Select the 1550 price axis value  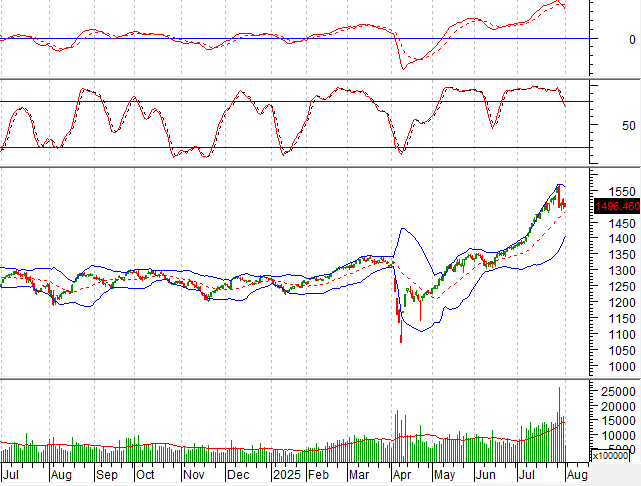click(622, 191)
